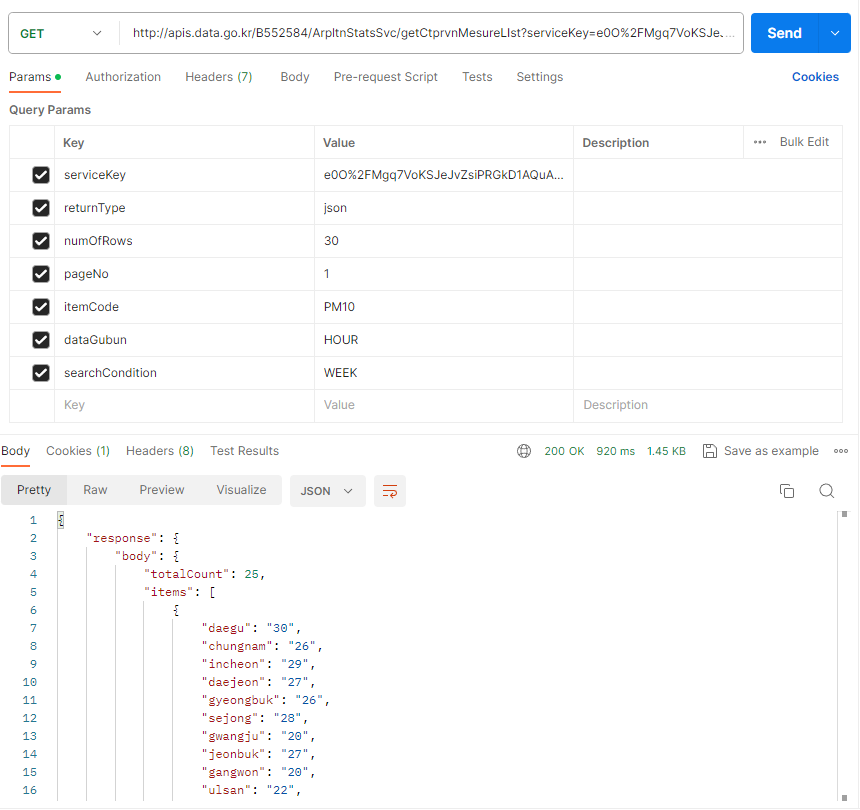Click the Query Params heading

50,110
